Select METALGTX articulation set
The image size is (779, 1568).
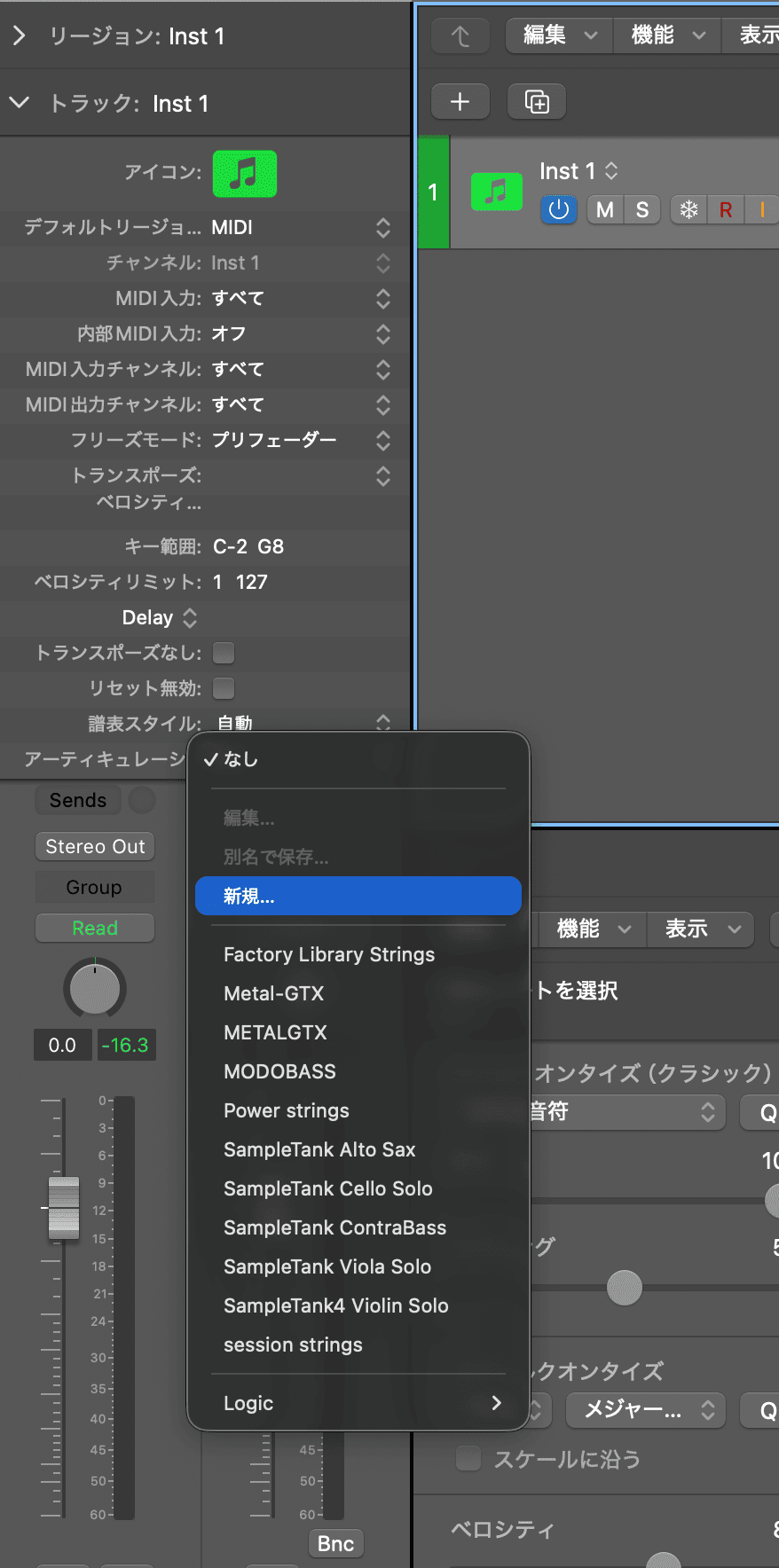[x=358, y=1032]
